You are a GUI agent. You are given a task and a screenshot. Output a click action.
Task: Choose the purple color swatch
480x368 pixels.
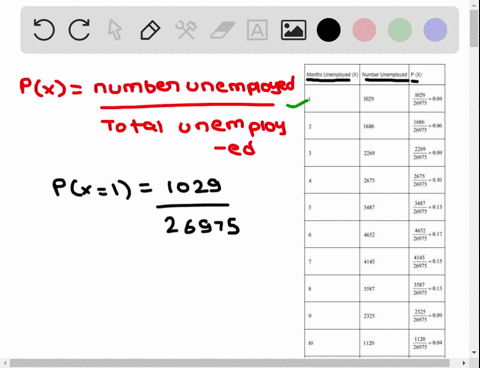pyautogui.click(x=435, y=30)
